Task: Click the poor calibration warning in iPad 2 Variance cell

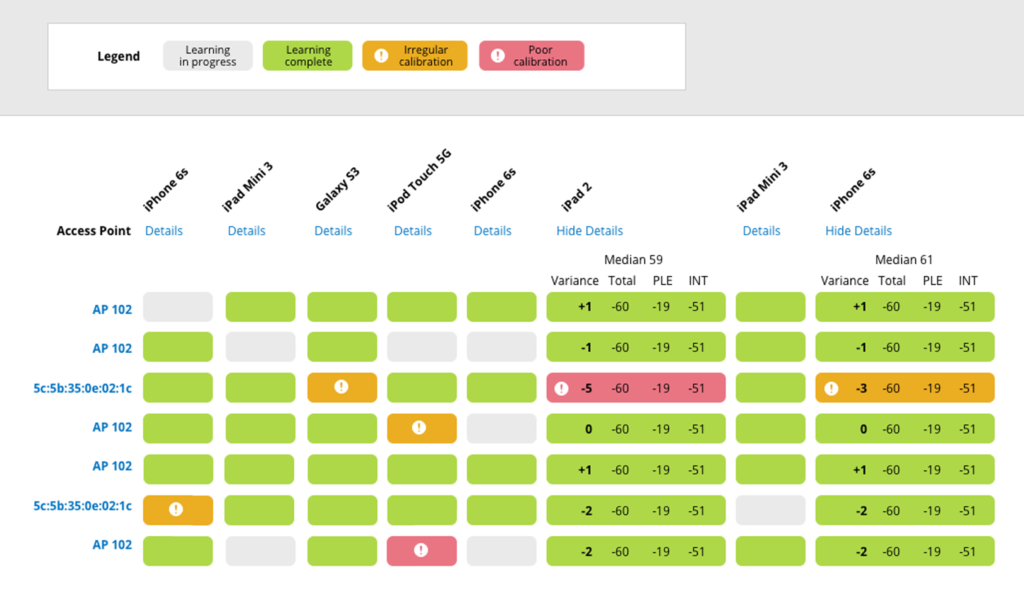Action: click(x=559, y=388)
